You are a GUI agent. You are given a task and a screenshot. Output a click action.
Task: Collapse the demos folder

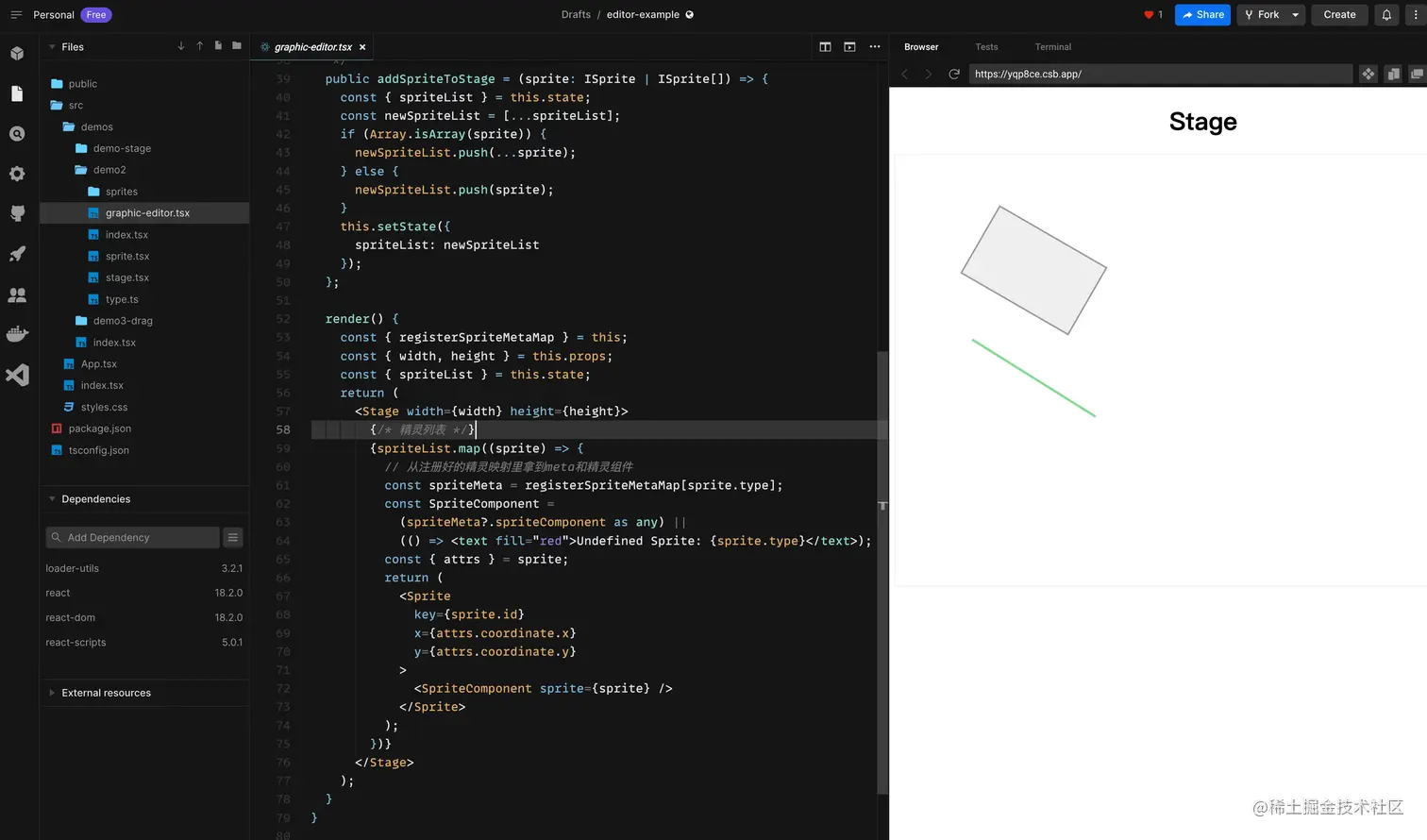144,126
